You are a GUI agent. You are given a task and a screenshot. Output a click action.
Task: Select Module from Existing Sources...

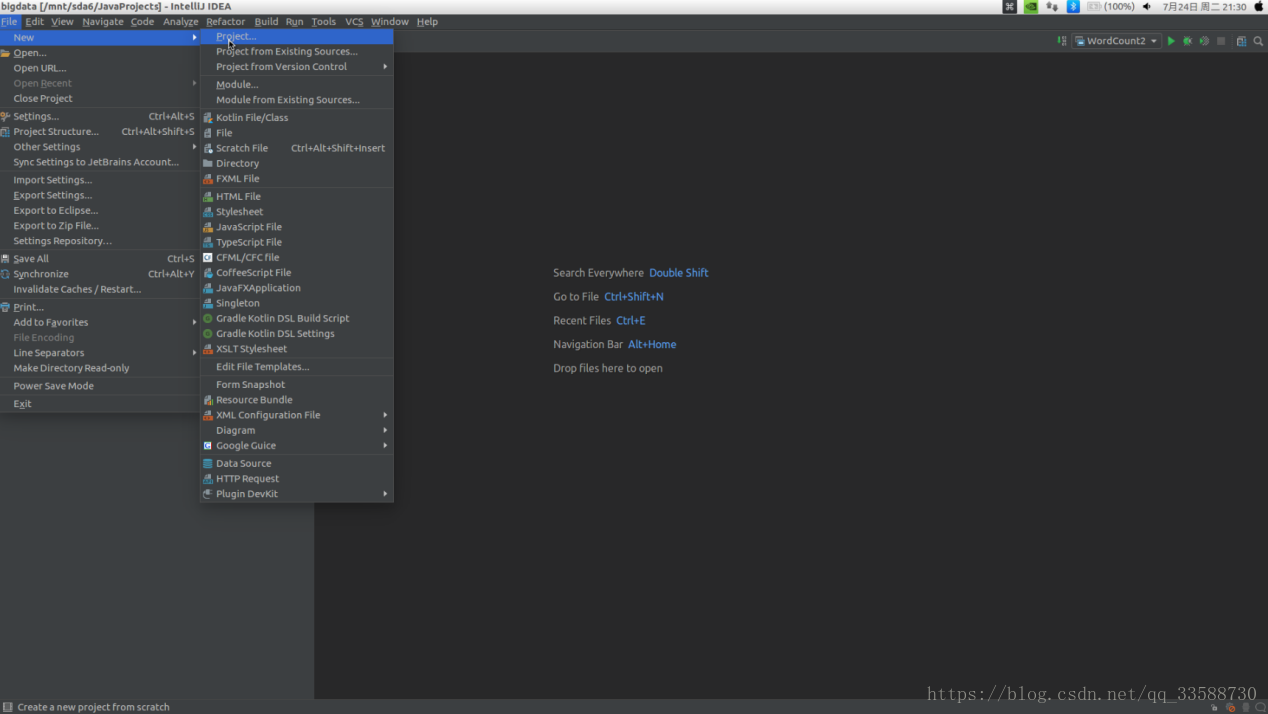pyautogui.click(x=296, y=100)
